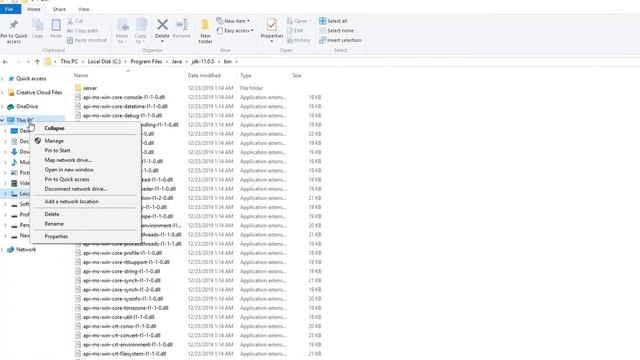640x360 pixels.
Task: Switch to the Share tab
Action: (59, 9)
